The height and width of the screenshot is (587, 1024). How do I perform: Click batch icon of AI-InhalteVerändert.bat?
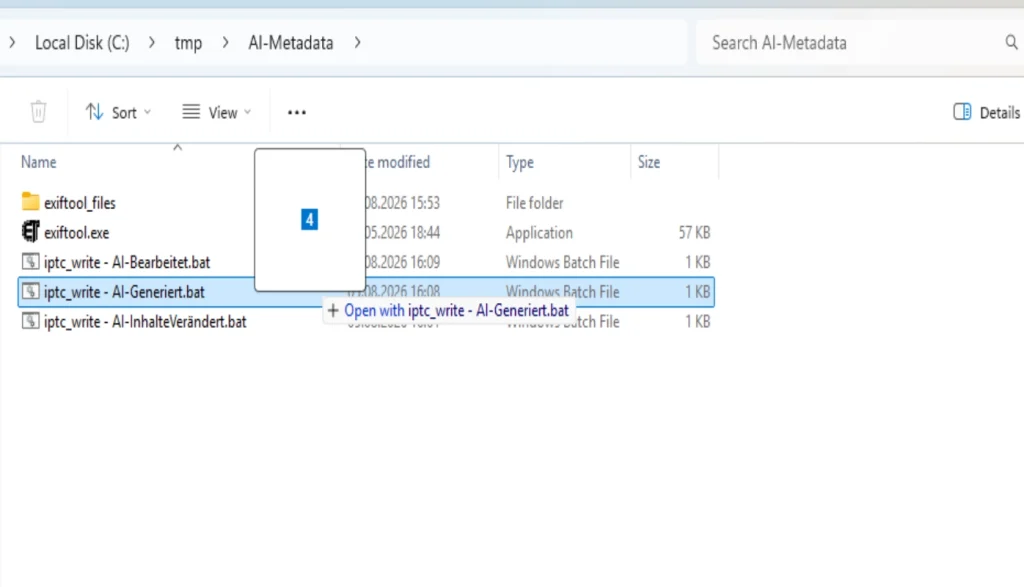(x=30, y=321)
